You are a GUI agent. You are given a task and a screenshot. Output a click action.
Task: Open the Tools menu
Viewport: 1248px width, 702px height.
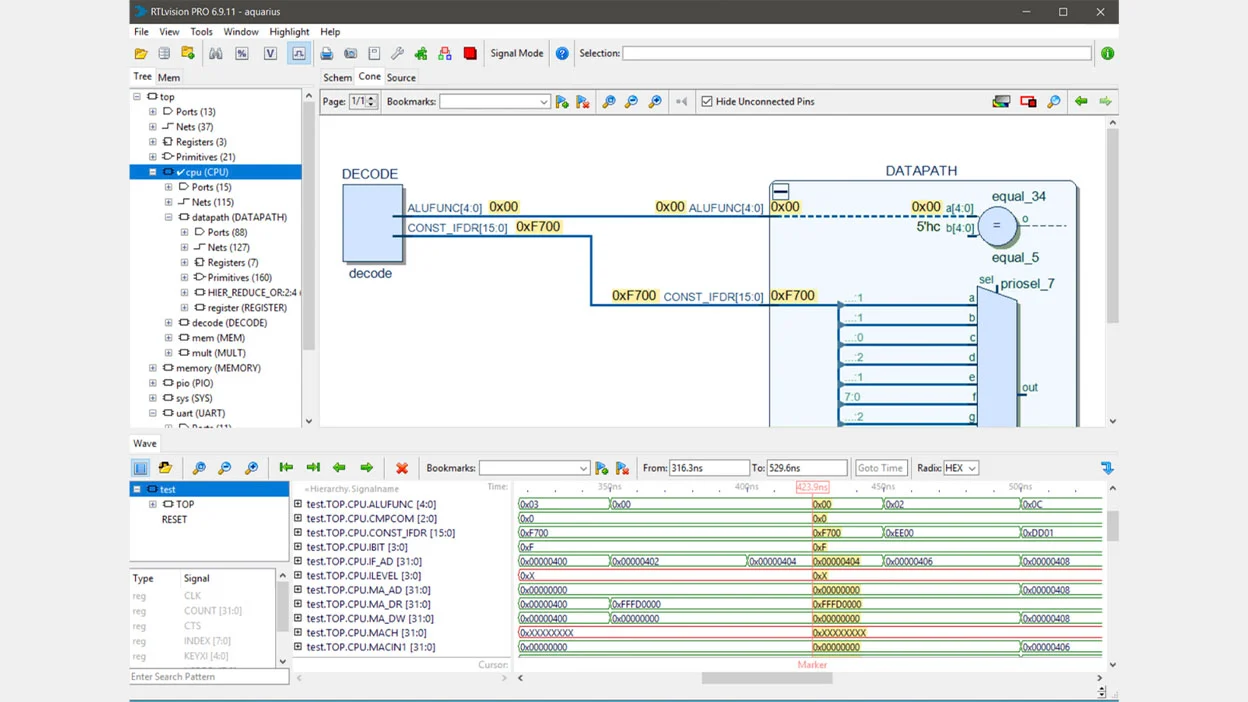(x=201, y=32)
